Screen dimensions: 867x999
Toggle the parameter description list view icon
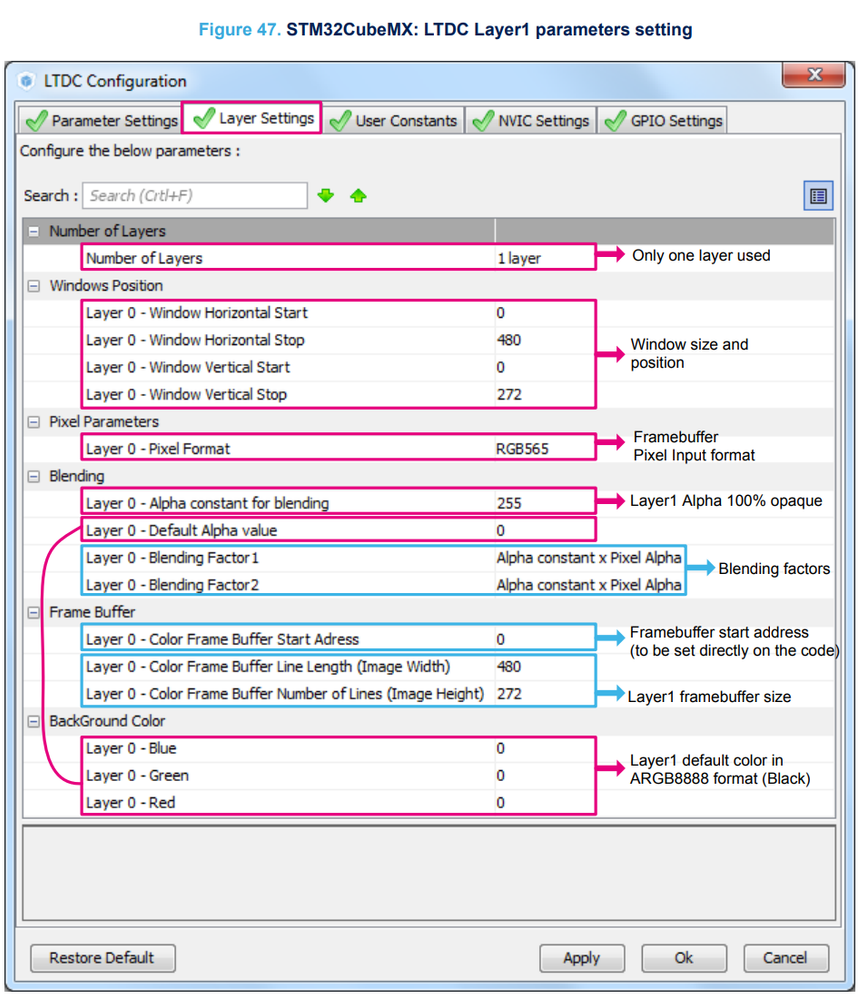(x=818, y=196)
